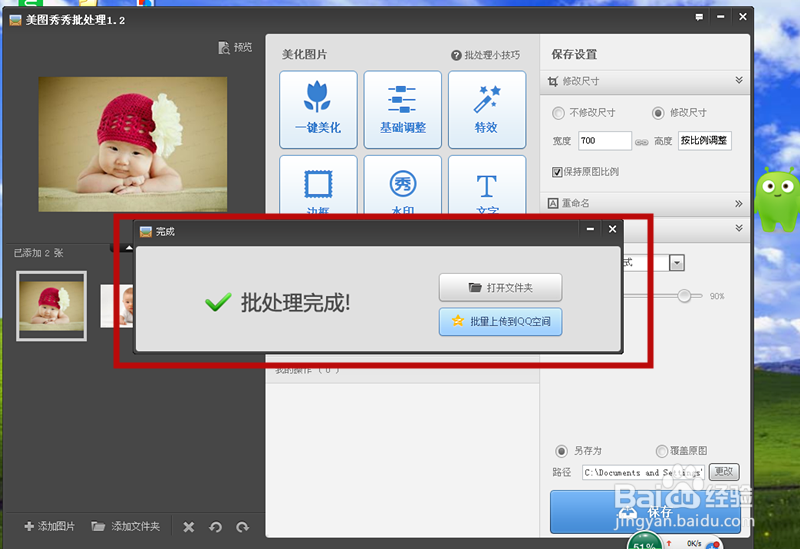
Task: Click the feedback message icon in title bar
Action: pyautogui.click(x=699, y=17)
